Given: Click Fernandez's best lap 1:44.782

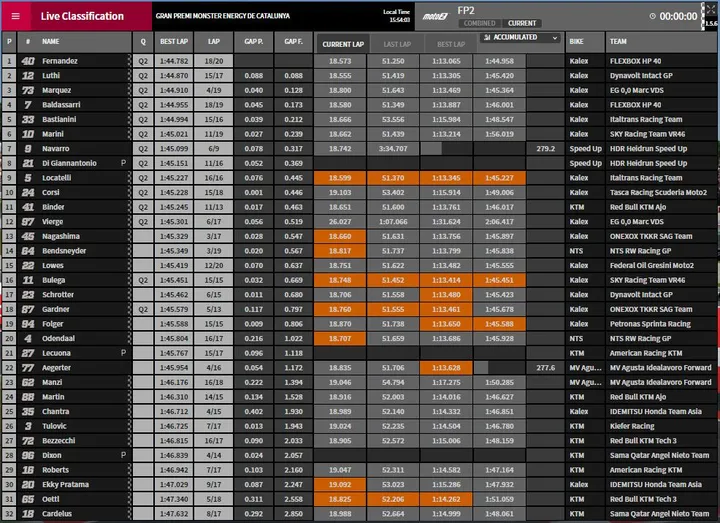Looking at the screenshot, I should point(174,61).
